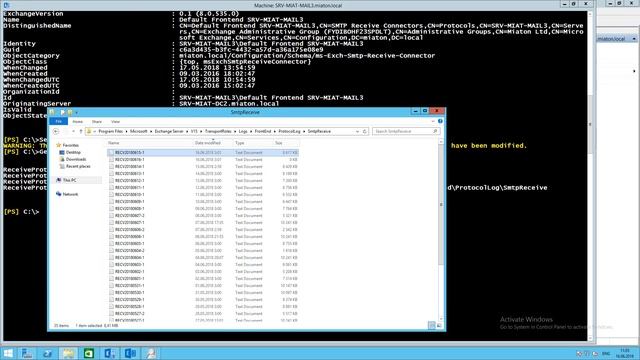Image resolution: width=640 pixels, height=360 pixels.
Task: Click TransportRoles in the breadcrumb path
Action: tap(218, 131)
